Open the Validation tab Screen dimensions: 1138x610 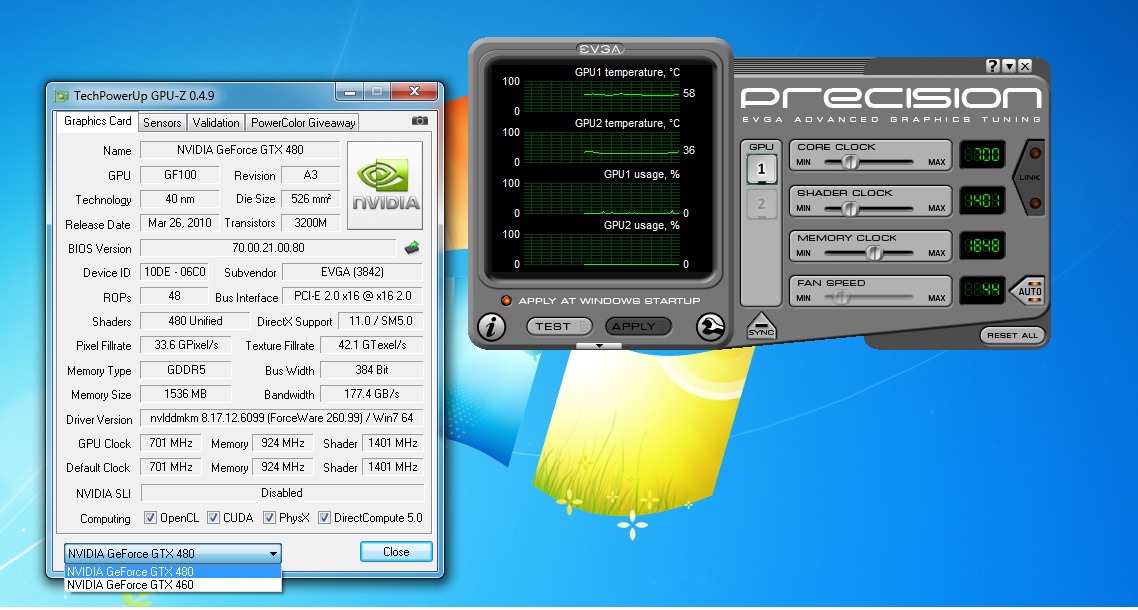[x=216, y=123]
